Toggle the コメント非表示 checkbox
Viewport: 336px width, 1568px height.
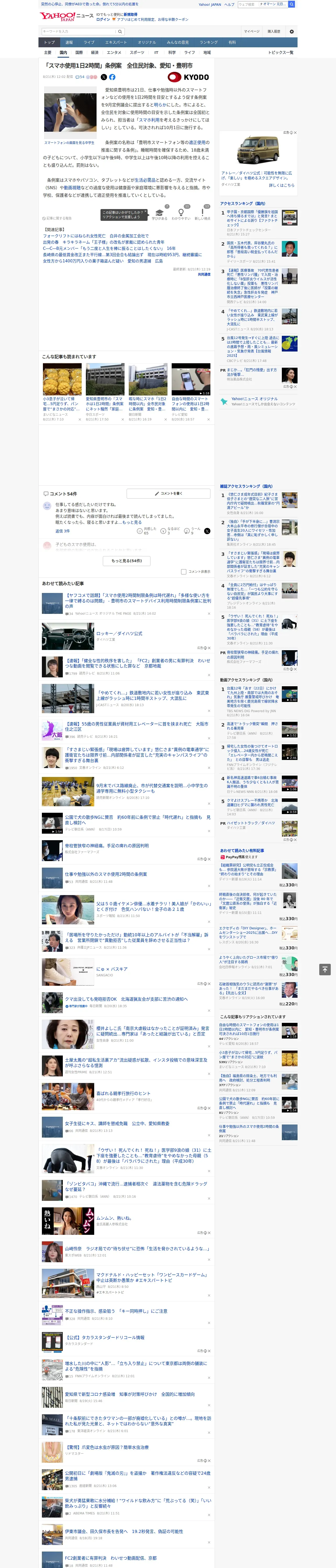[x=183, y=572]
